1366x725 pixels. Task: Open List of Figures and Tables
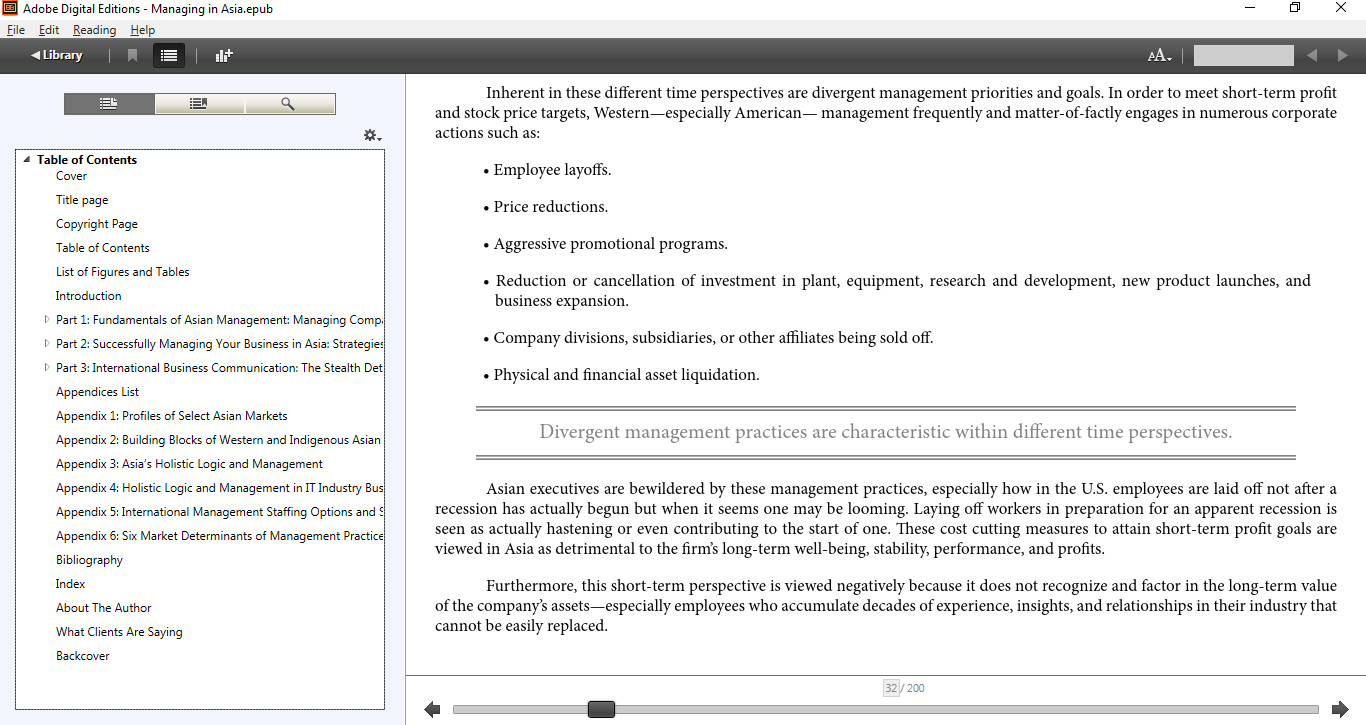[x=123, y=272]
